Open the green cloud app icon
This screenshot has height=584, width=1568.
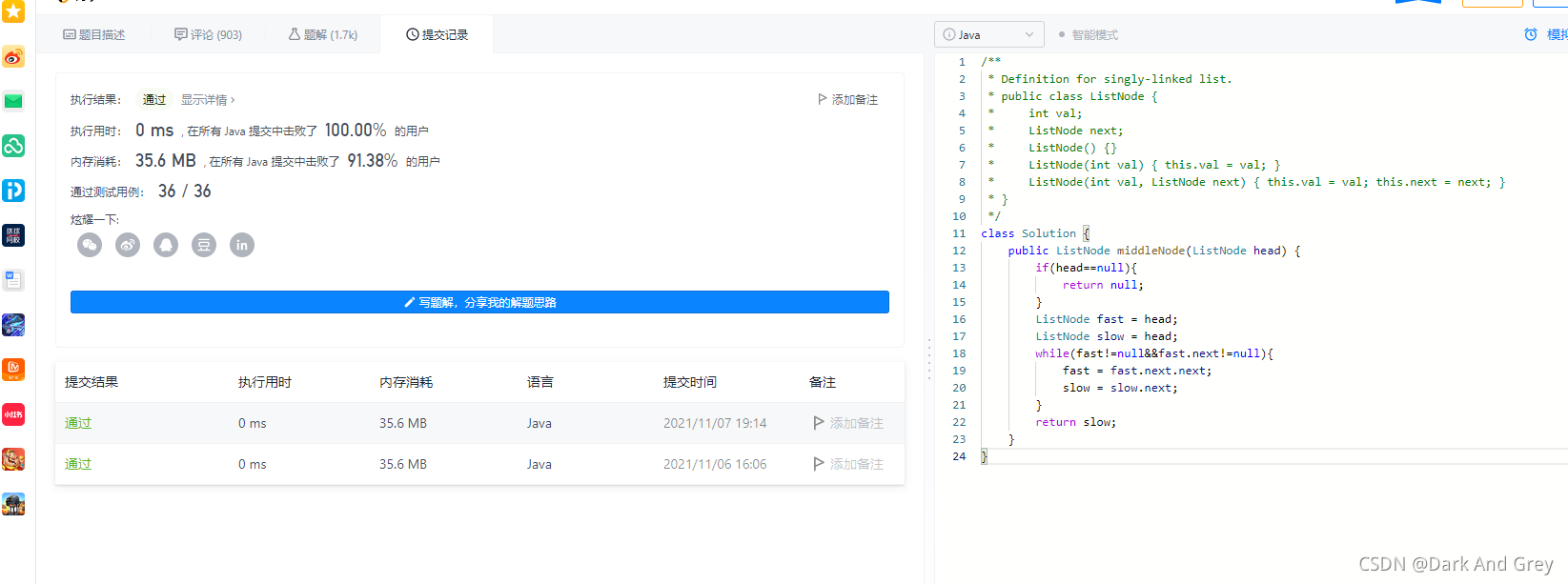pyautogui.click(x=13, y=146)
